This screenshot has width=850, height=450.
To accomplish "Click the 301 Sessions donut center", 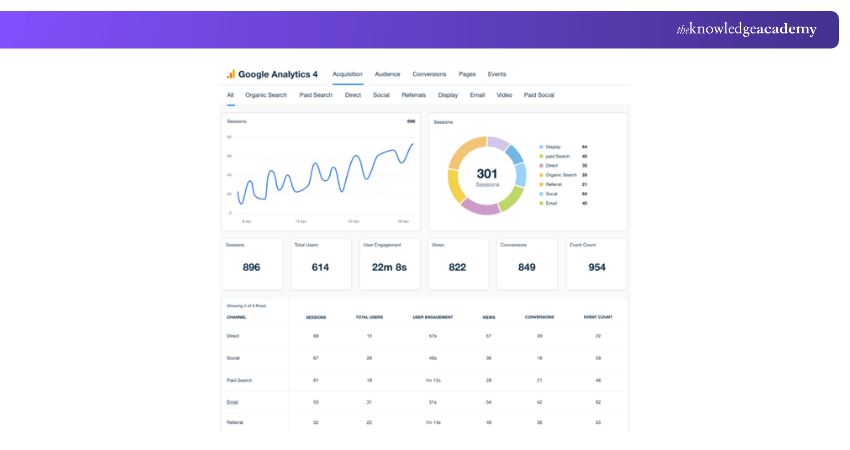I will pyautogui.click(x=487, y=177).
